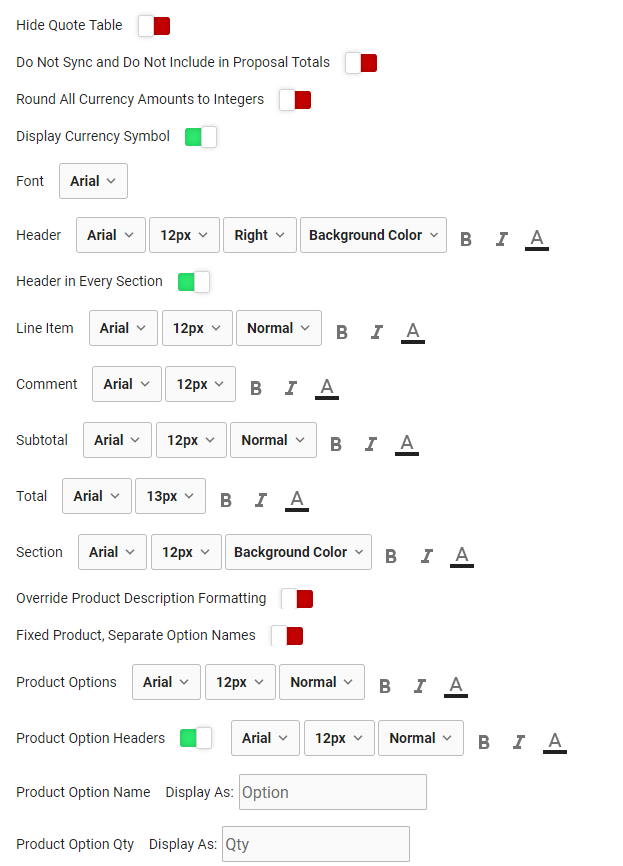Apply italic to the Subtotal row

click(371, 443)
